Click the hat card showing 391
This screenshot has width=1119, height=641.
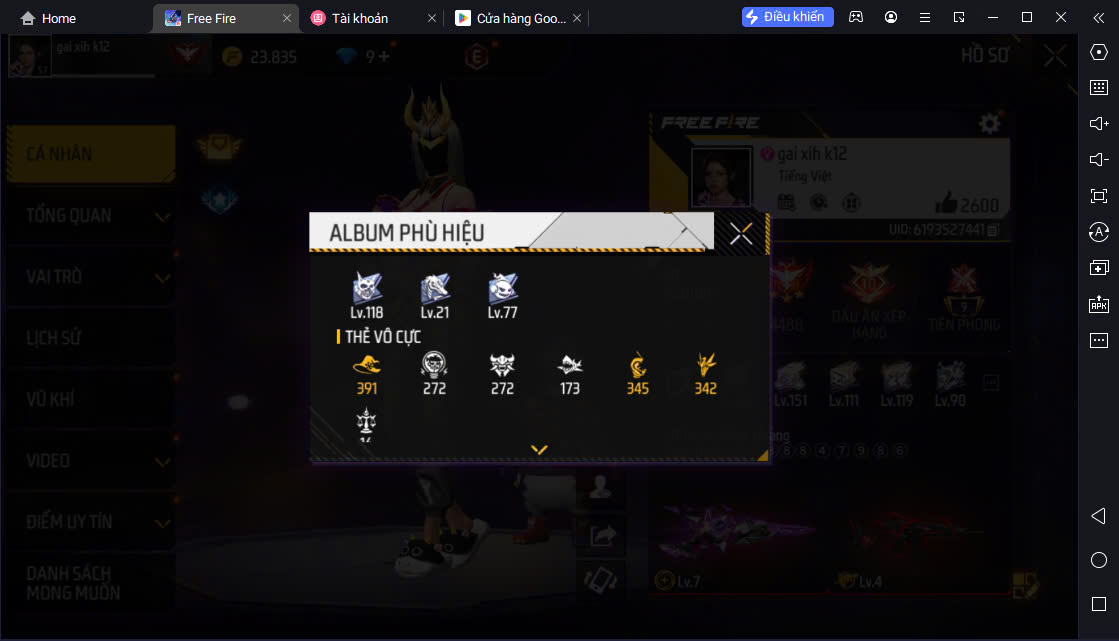coord(367,373)
